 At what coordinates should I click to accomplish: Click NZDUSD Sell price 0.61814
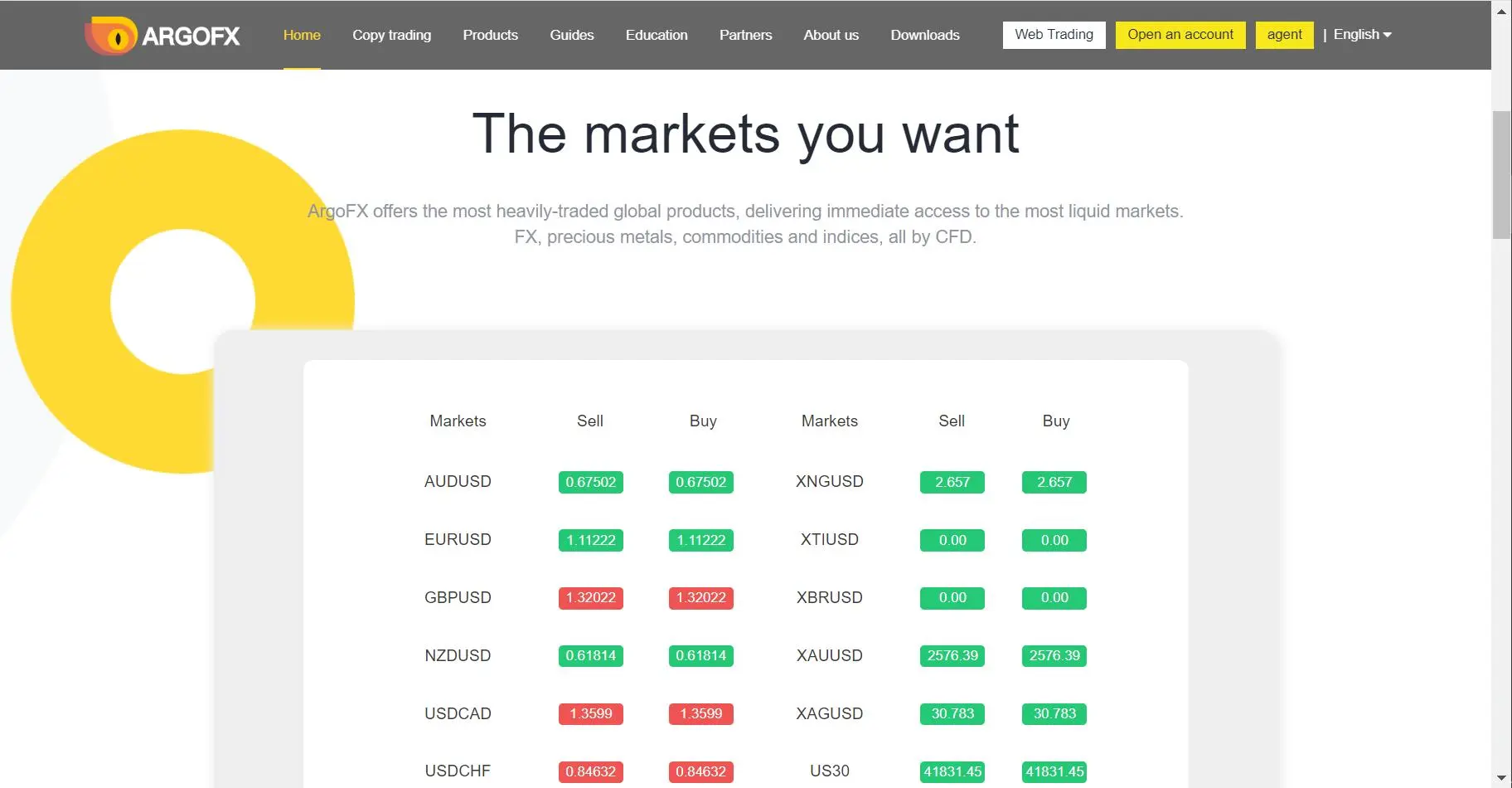click(x=590, y=656)
